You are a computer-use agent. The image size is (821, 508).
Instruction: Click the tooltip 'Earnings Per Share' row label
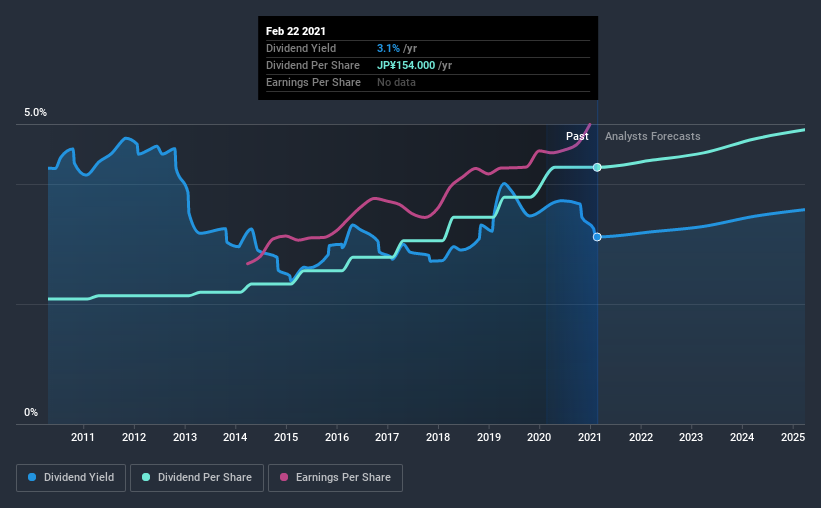[313, 82]
